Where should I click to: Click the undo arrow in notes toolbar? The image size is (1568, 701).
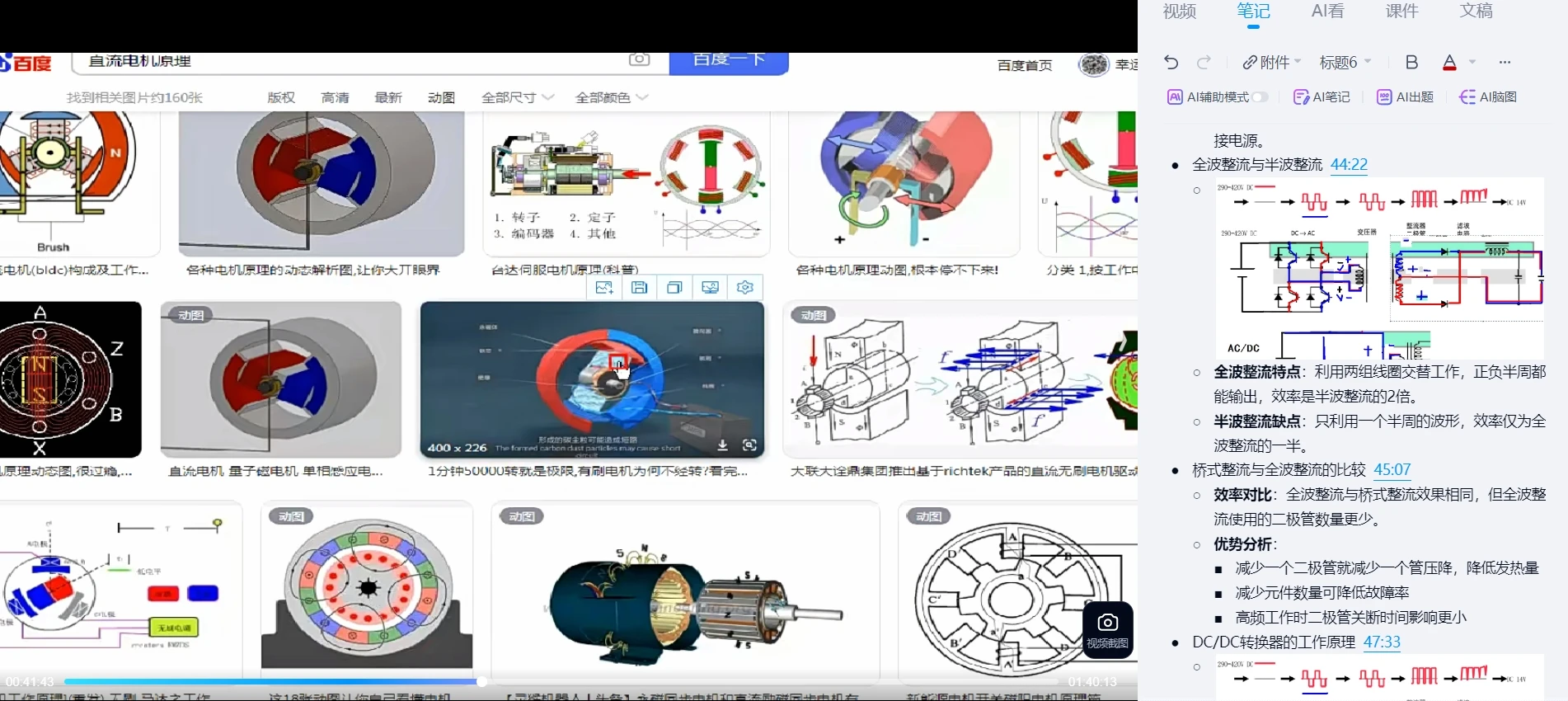1171,63
